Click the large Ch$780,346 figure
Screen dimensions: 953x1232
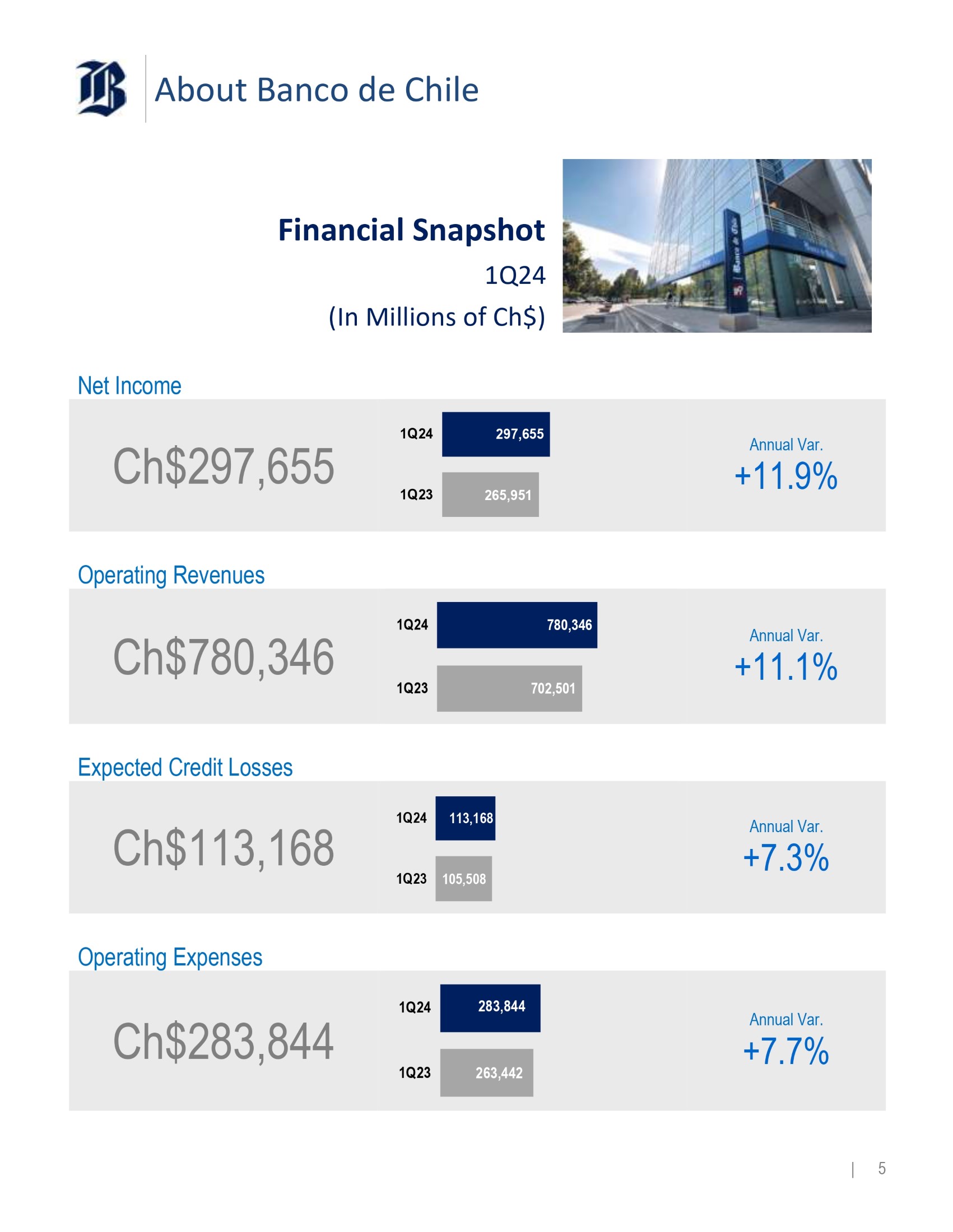(224, 658)
